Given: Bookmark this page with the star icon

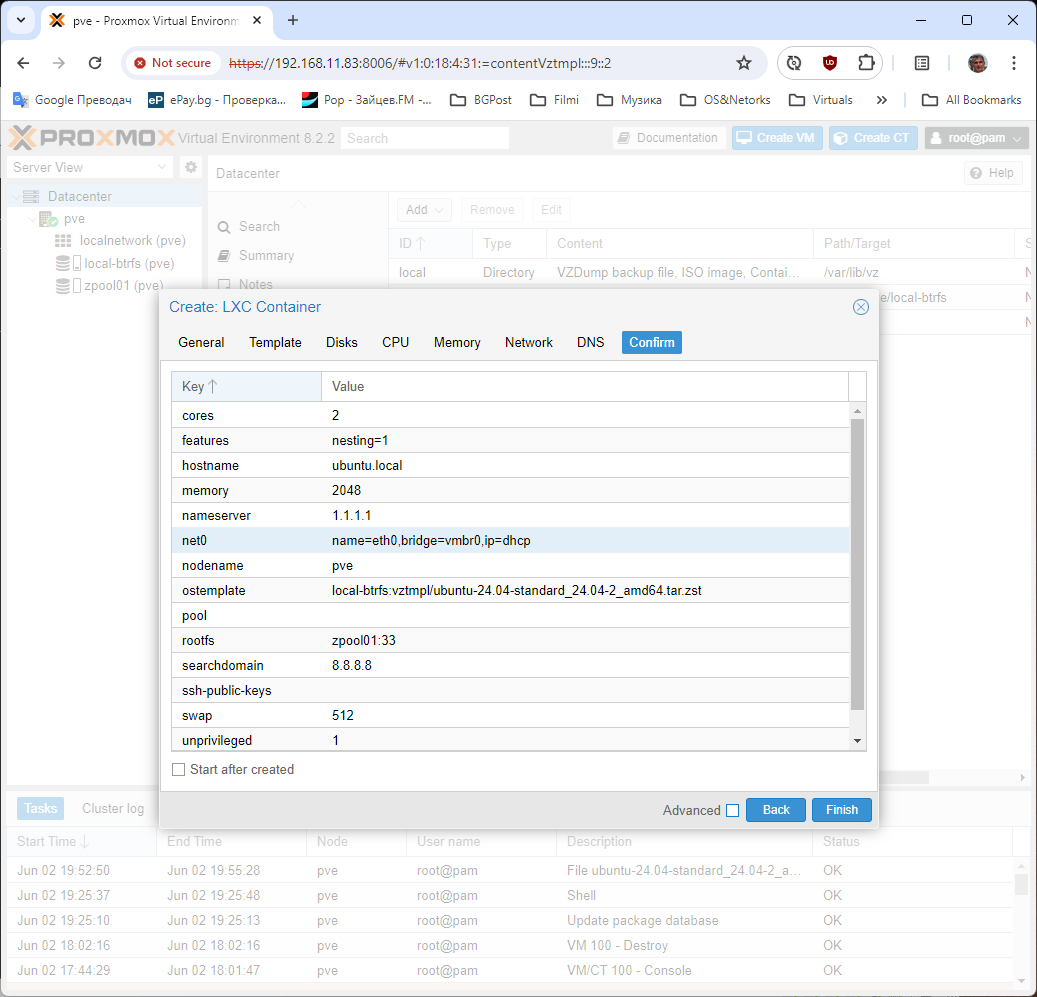Looking at the screenshot, I should click(744, 63).
